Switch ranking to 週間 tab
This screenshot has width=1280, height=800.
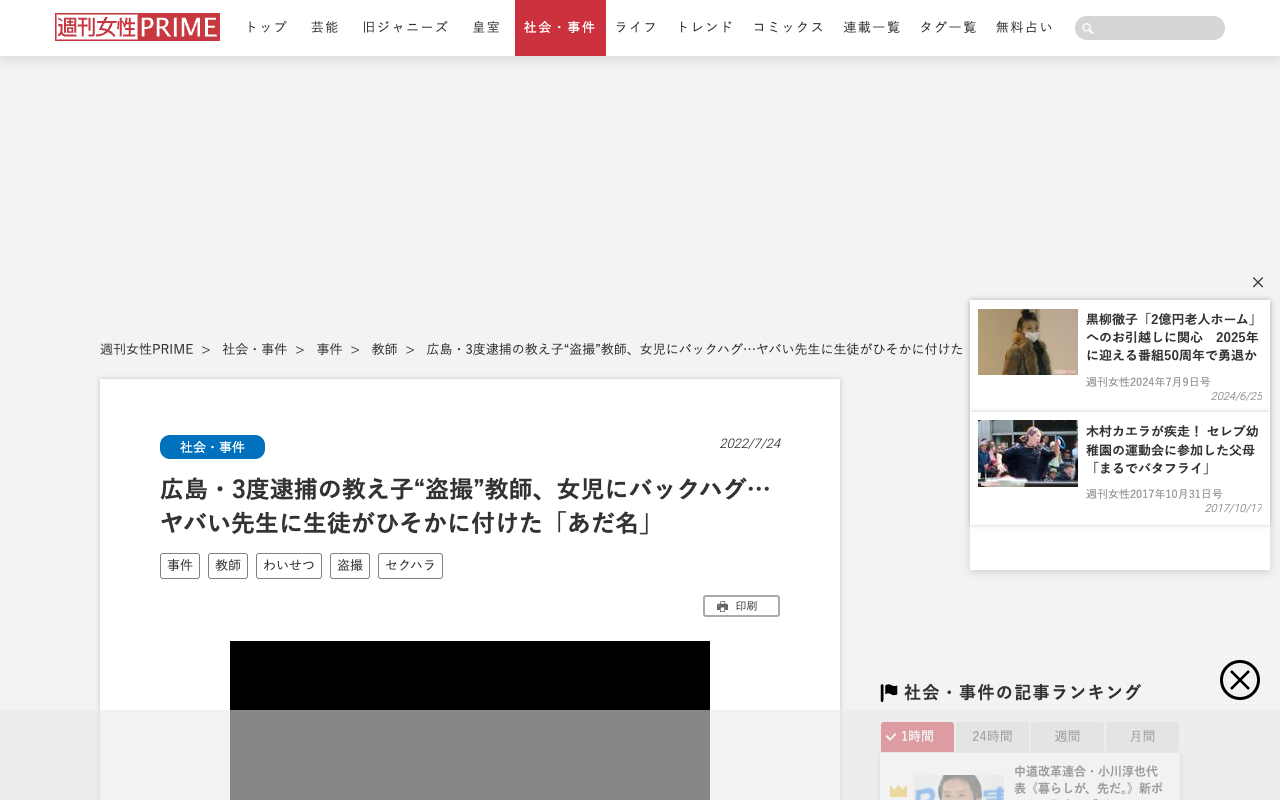click(1067, 736)
